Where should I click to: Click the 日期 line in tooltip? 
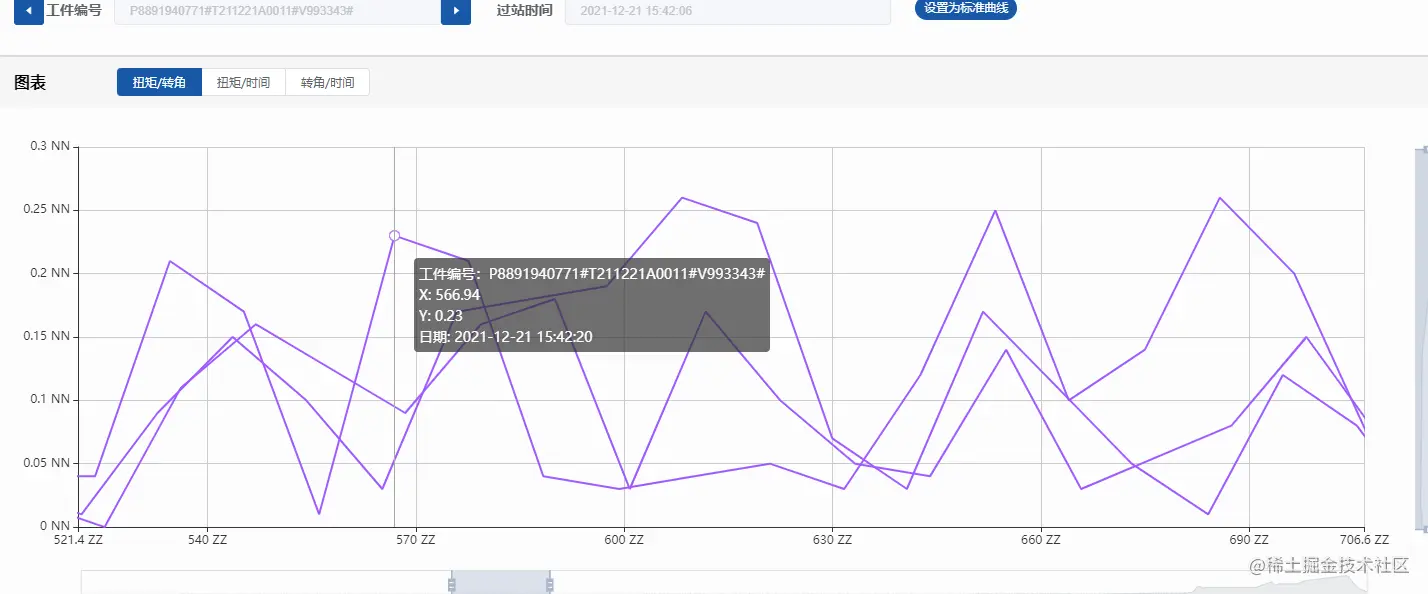point(506,336)
